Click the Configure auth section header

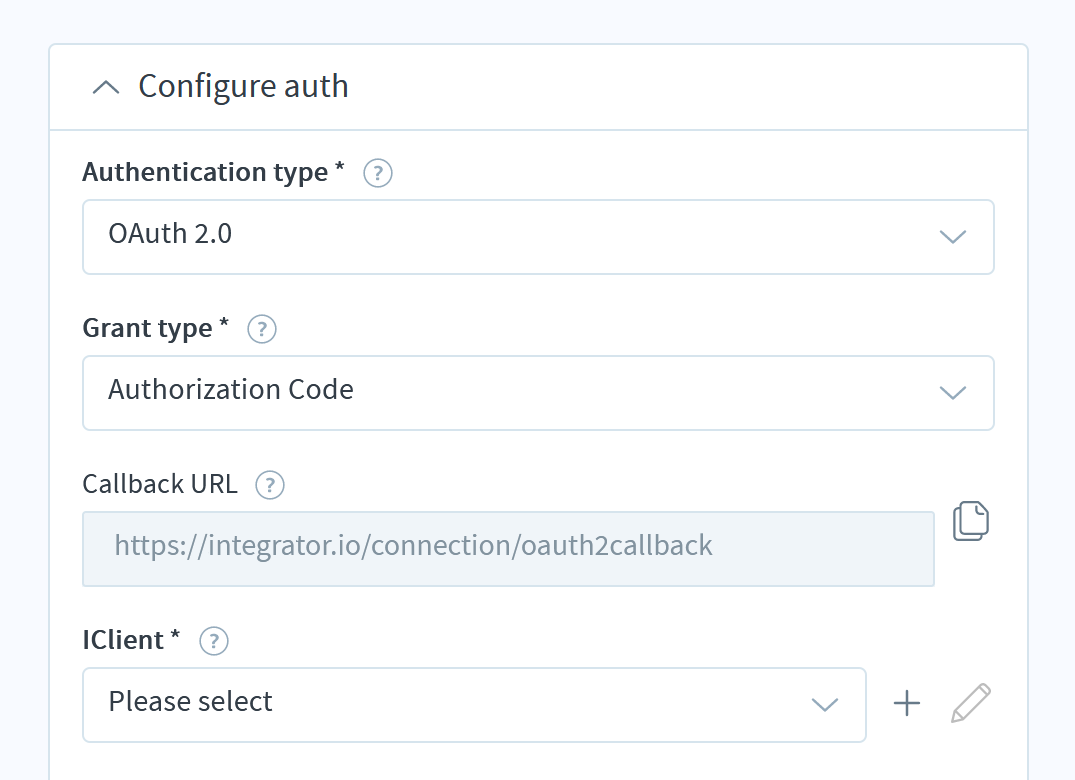pyautogui.click(x=243, y=87)
